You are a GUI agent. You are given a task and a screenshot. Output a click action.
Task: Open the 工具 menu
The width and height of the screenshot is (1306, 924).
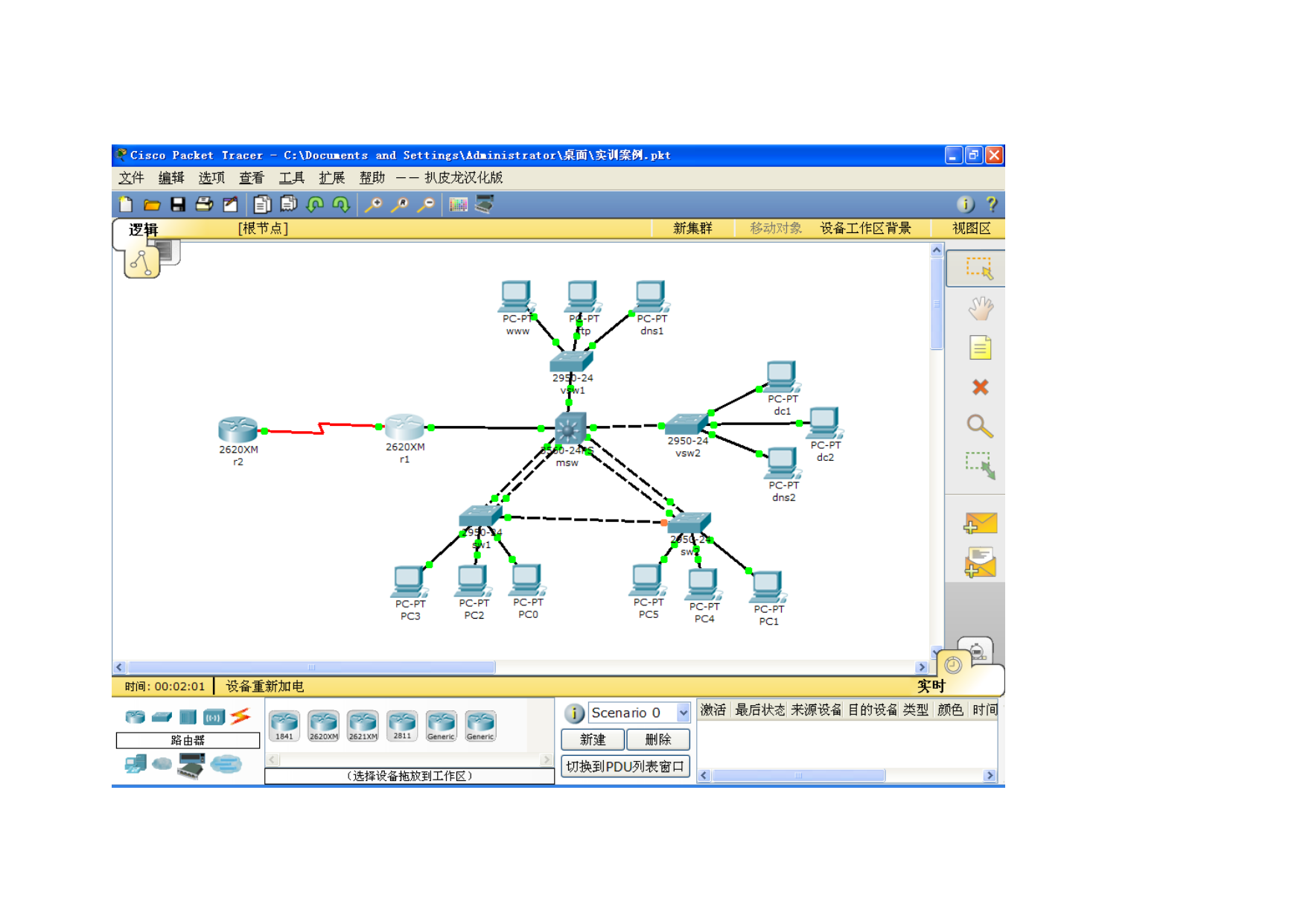tap(292, 178)
